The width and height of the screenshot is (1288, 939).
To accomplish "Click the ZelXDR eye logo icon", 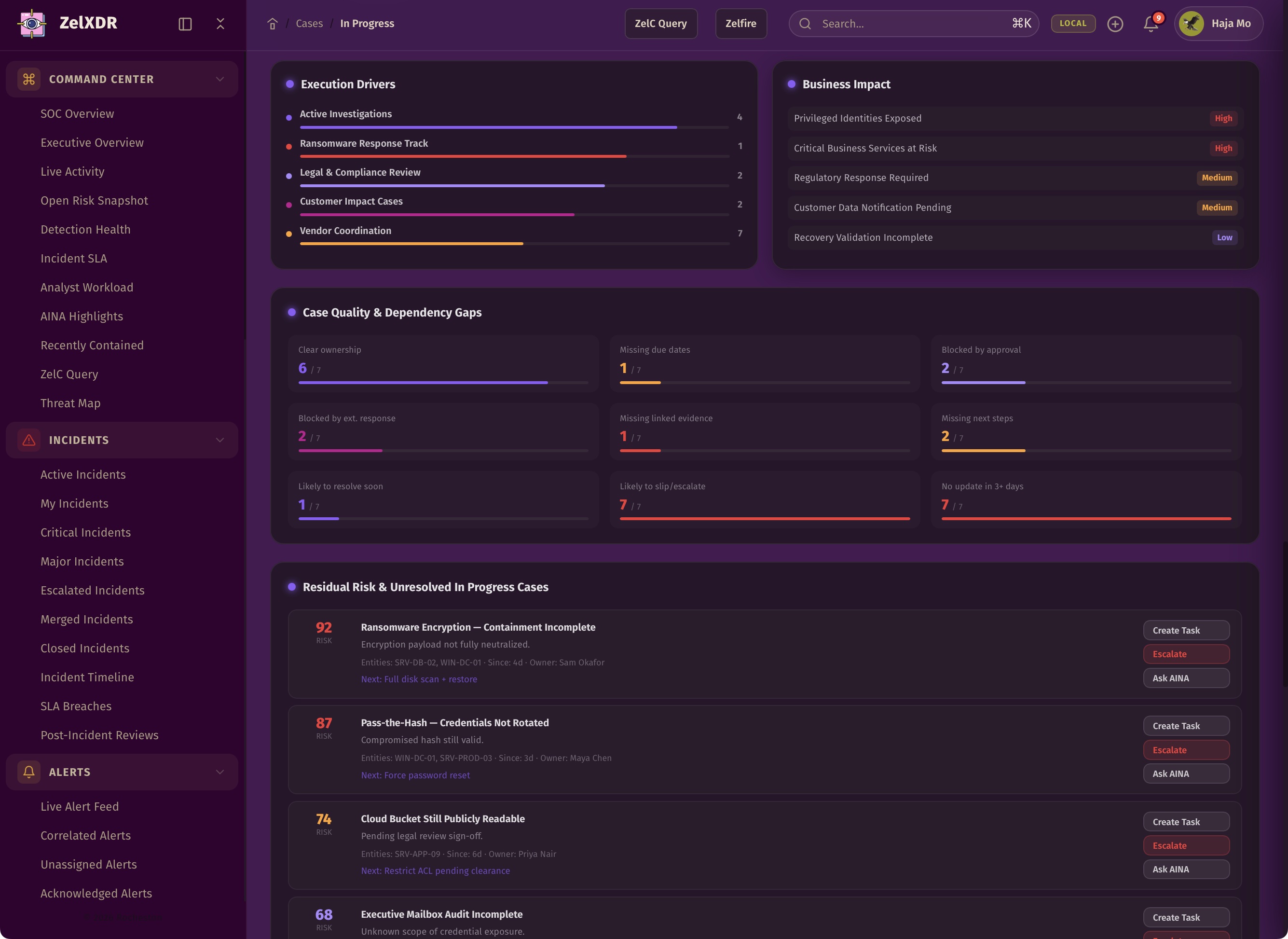I will (x=32, y=23).
